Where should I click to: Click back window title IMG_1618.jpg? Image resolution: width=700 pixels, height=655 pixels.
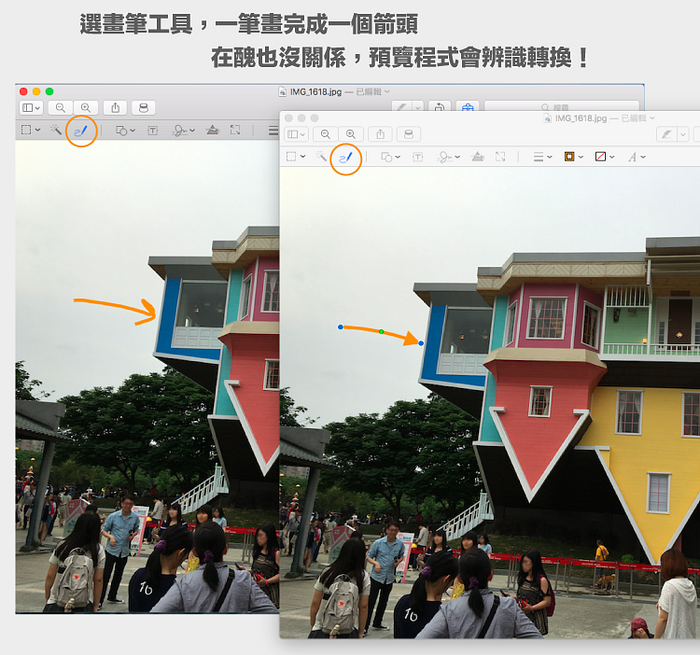point(316,92)
